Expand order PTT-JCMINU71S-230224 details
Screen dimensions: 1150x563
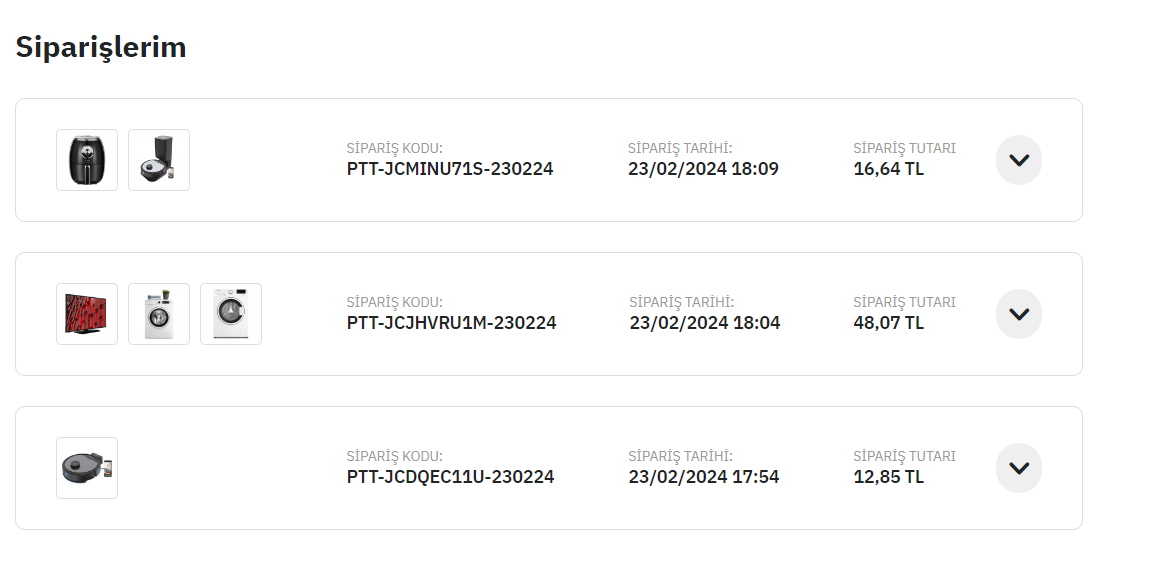click(x=1018, y=160)
